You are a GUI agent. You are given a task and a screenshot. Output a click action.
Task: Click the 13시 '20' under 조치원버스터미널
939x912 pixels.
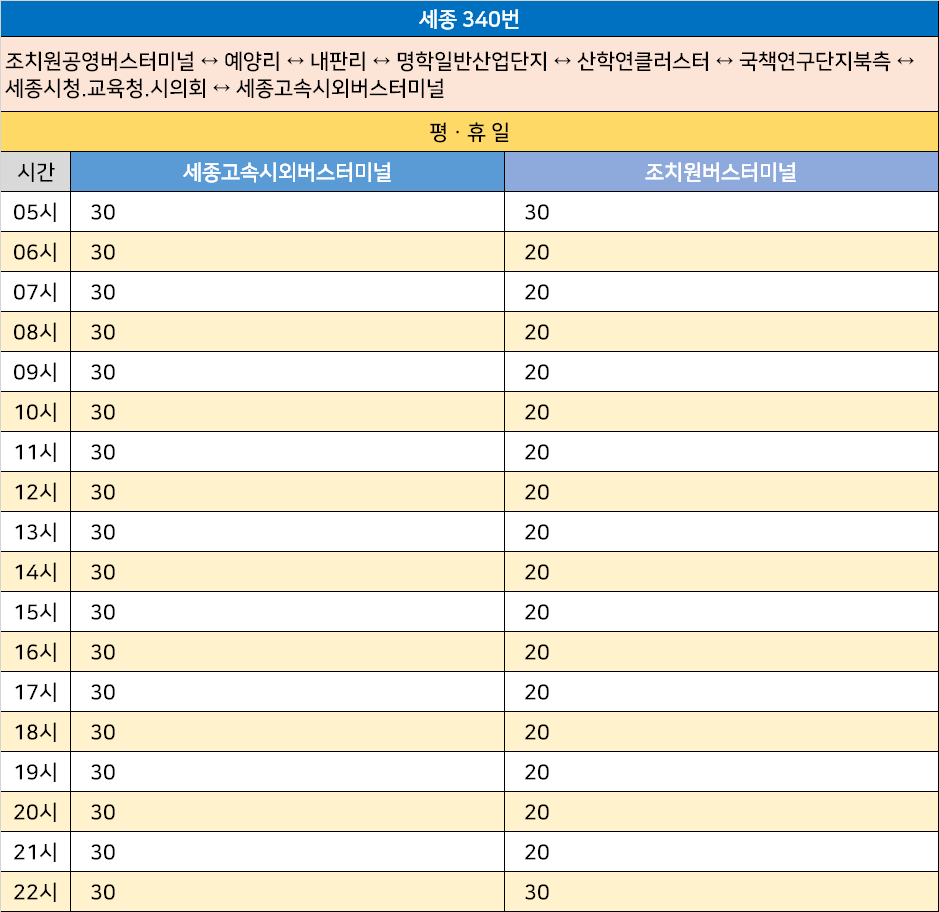click(x=537, y=532)
